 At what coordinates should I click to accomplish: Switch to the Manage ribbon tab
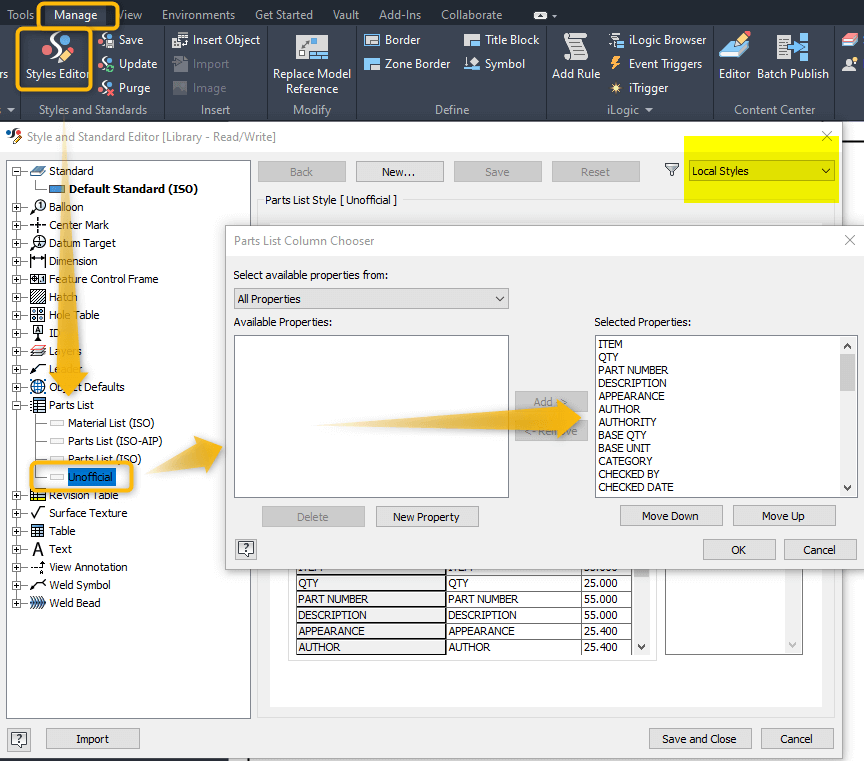click(75, 15)
